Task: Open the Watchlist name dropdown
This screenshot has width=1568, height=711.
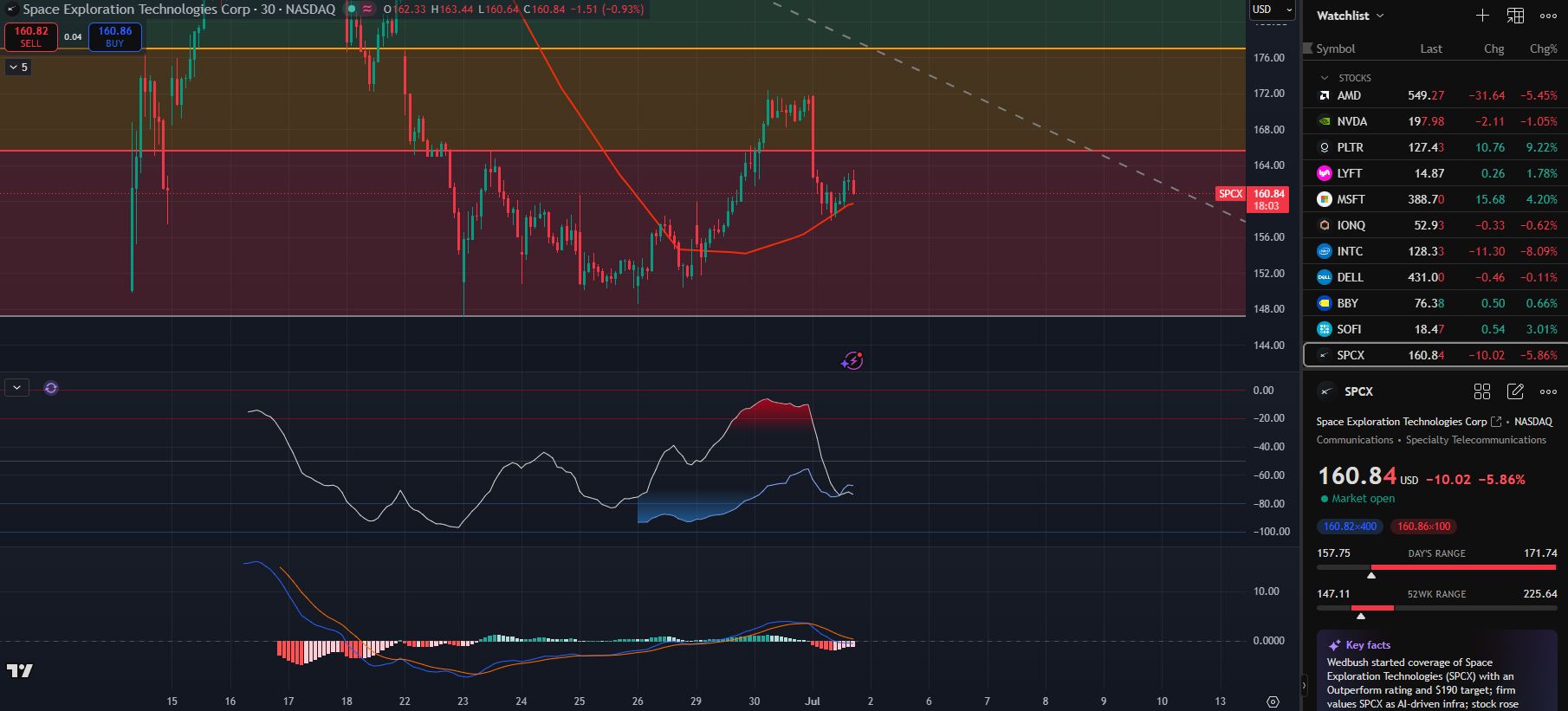Action: 1350,16
